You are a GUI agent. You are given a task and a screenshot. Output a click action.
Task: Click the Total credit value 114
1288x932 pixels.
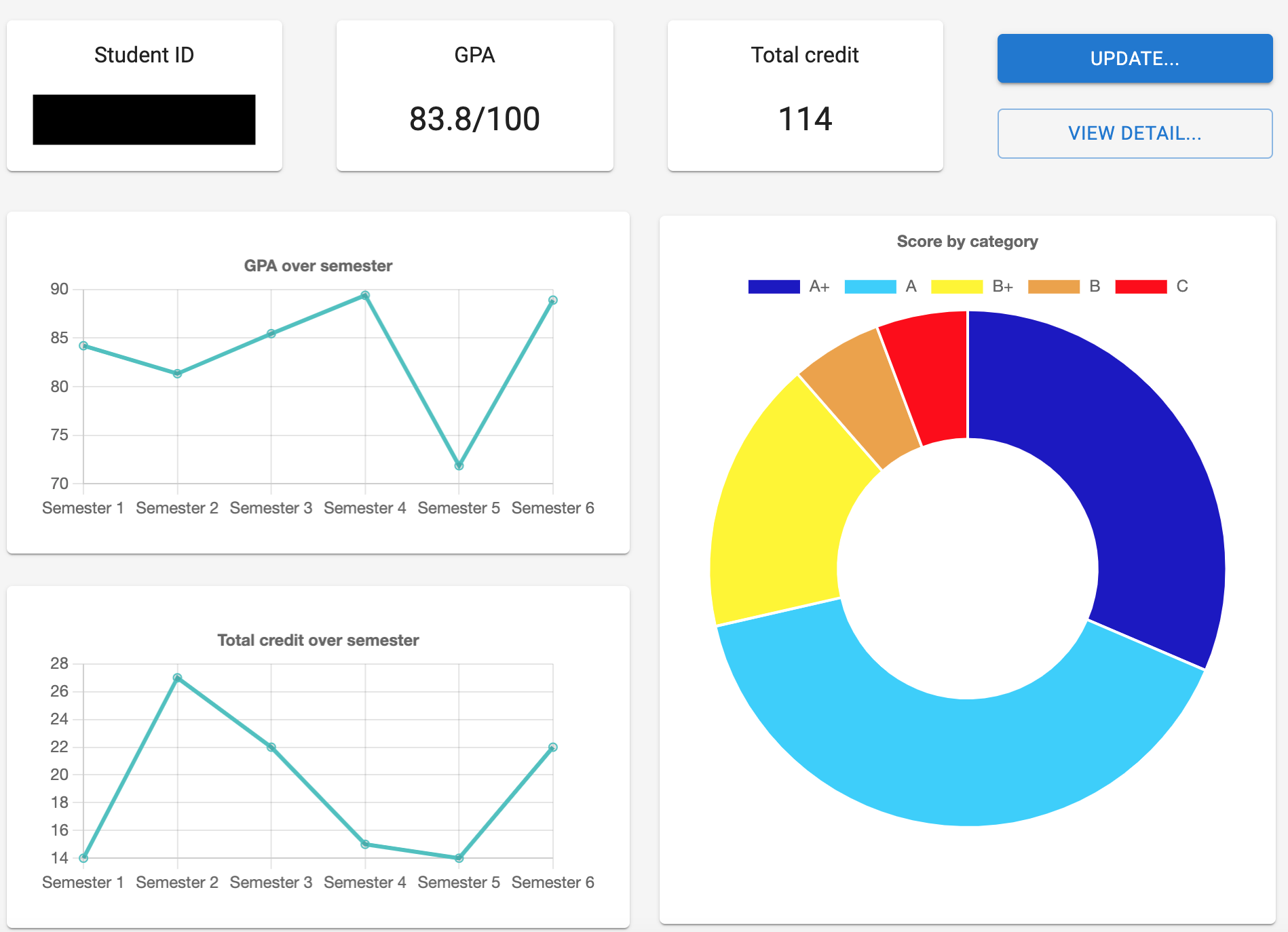[805, 119]
